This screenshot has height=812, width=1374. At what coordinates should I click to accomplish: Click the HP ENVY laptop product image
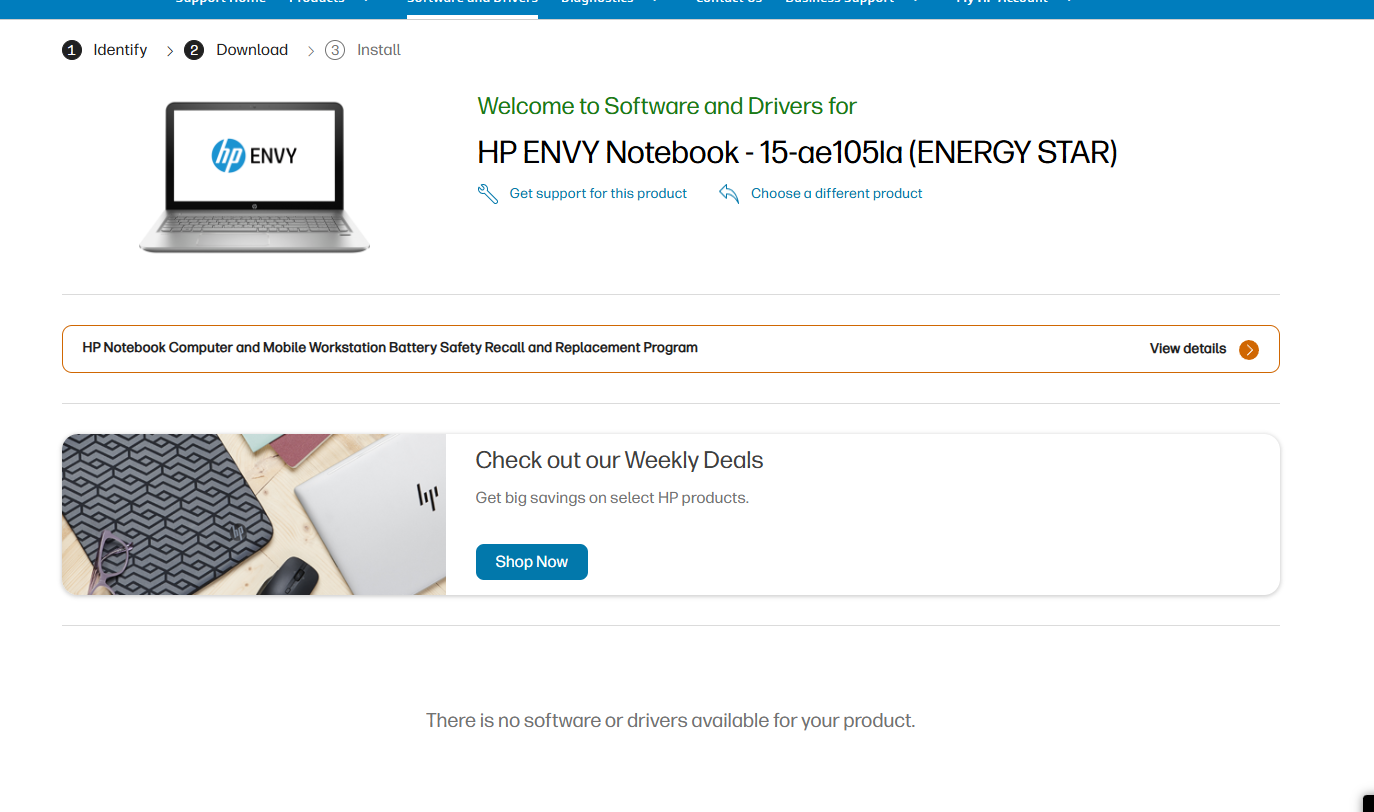click(254, 176)
